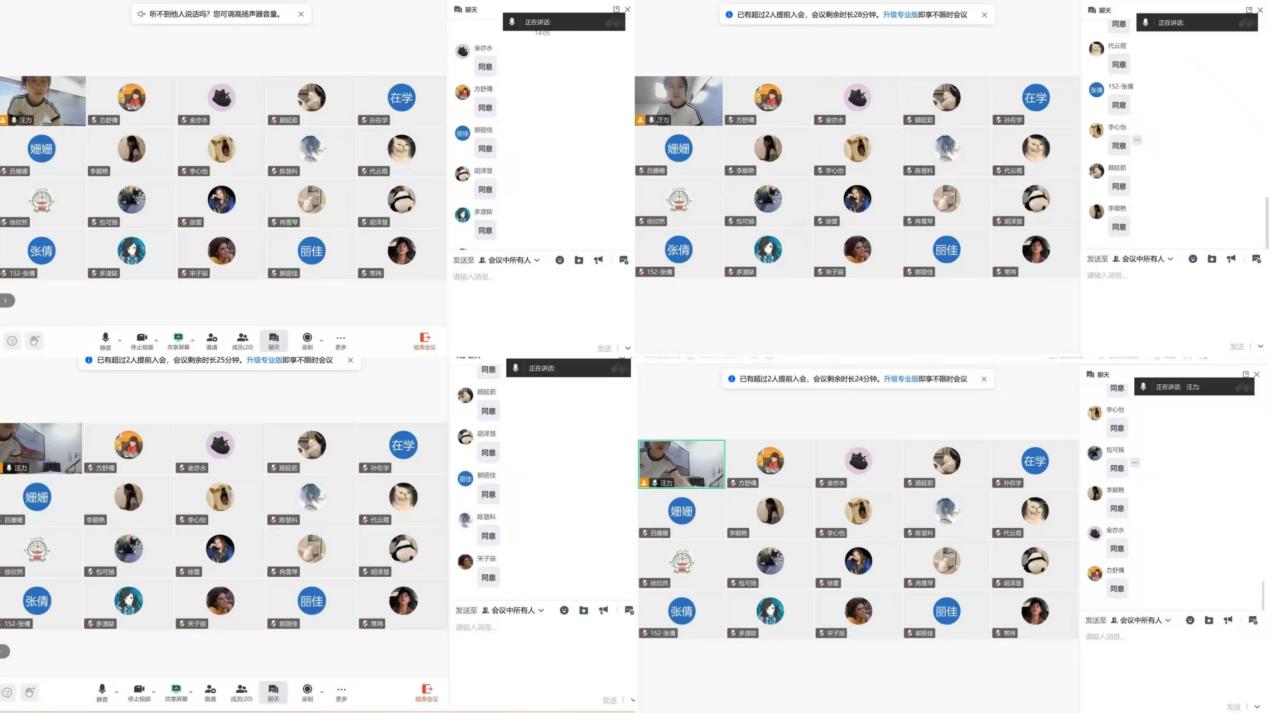Image resolution: width=1269 pixels, height=713 pixels.
Task: Click red 结束会议 button above the 25分钟 banner
Action: click(425, 341)
